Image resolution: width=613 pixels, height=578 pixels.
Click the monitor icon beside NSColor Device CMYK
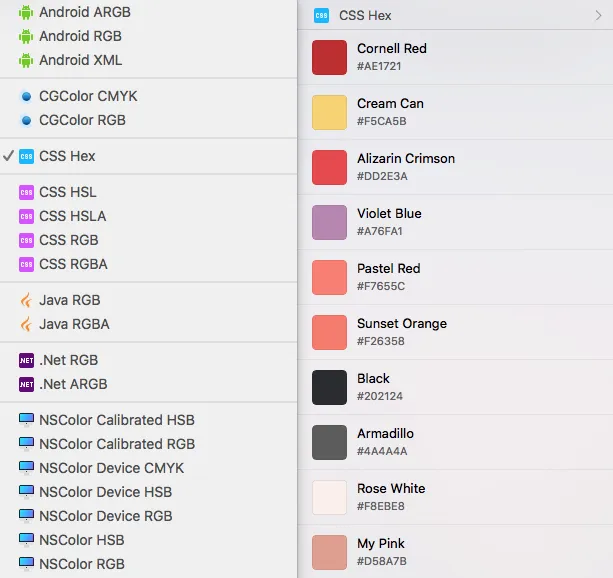click(26, 468)
